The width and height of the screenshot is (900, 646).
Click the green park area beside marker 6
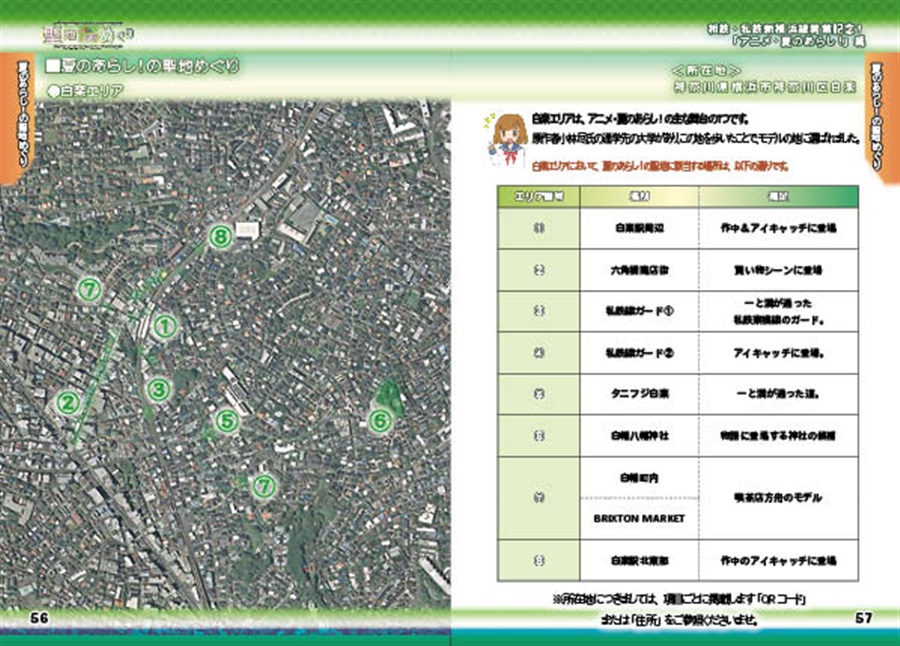click(x=390, y=396)
